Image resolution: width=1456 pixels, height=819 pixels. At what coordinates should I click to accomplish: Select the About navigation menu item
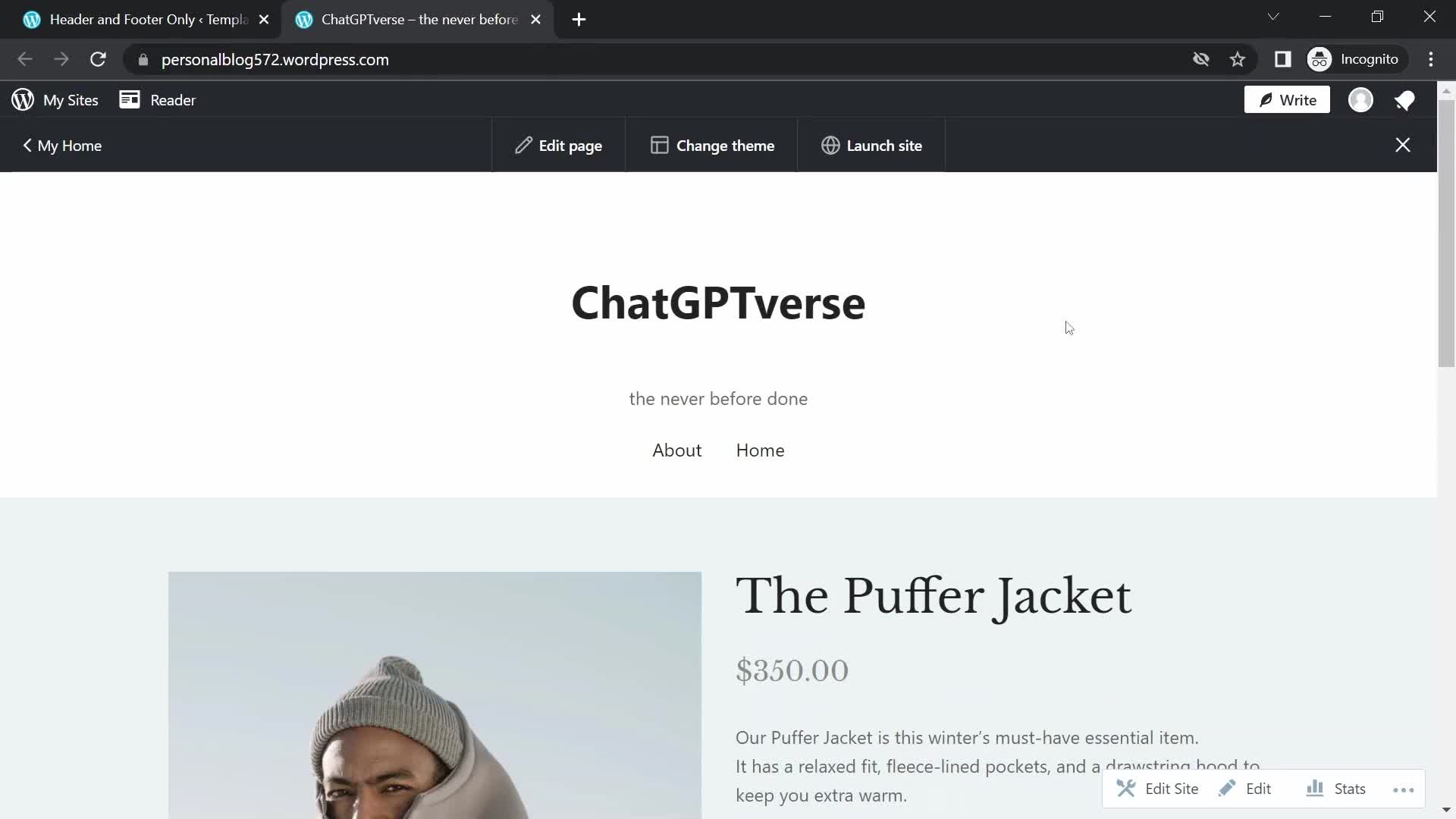tap(677, 449)
